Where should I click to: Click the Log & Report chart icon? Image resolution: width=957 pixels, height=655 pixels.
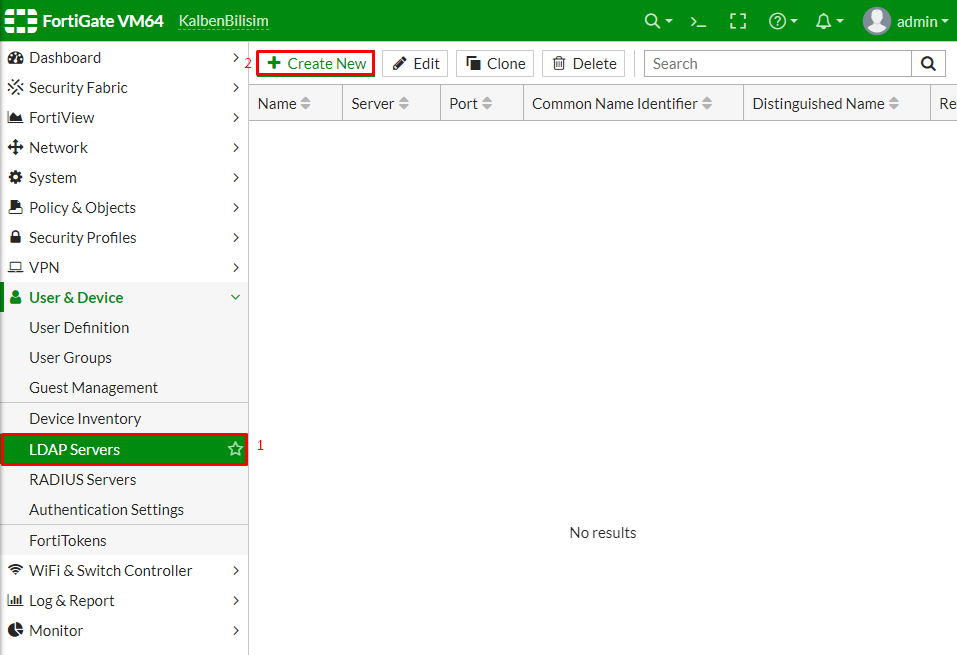(x=15, y=600)
